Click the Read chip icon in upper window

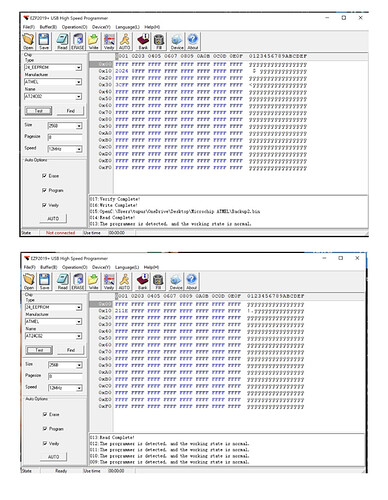click(x=62, y=41)
